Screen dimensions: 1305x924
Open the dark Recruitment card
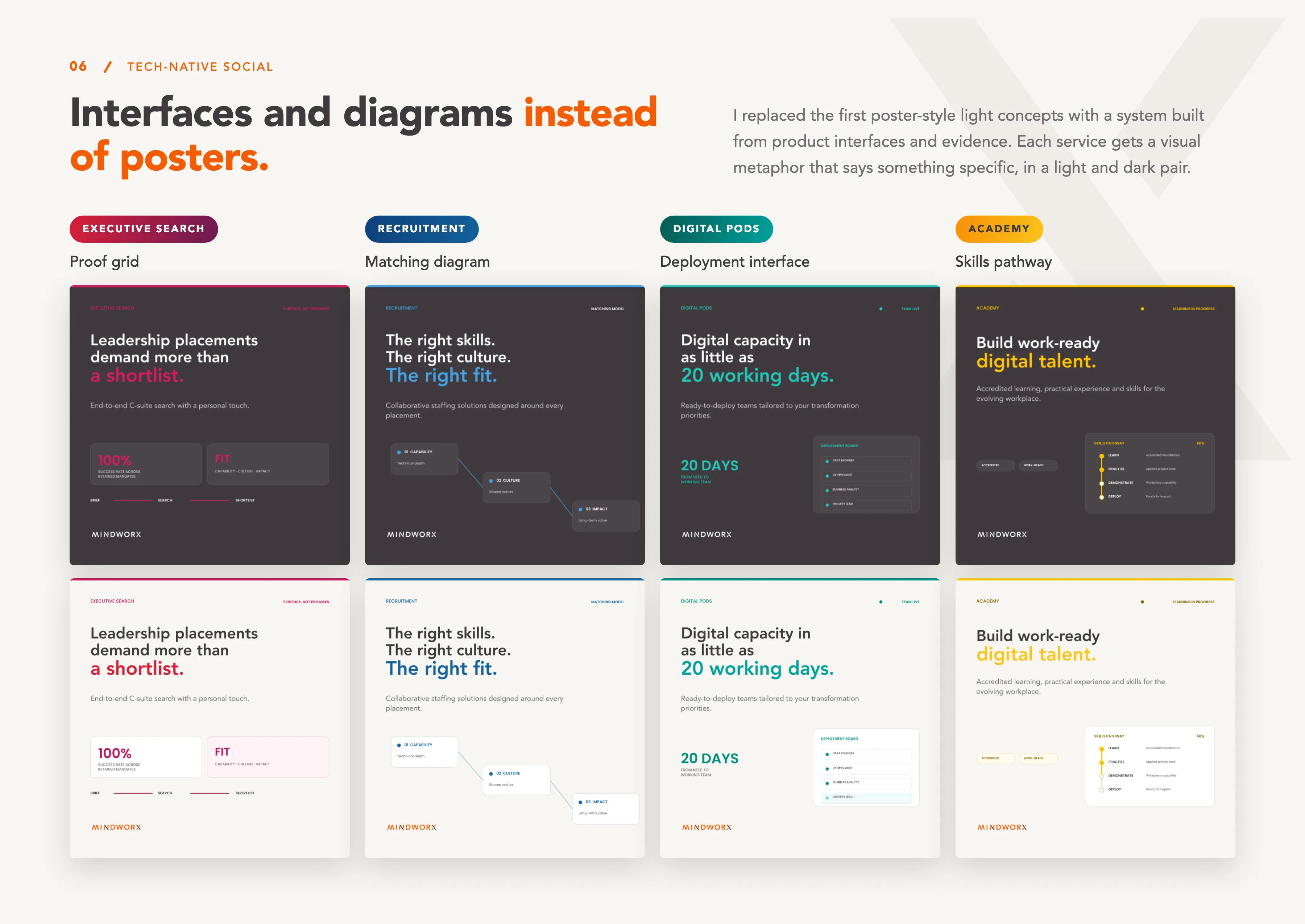[x=505, y=425]
